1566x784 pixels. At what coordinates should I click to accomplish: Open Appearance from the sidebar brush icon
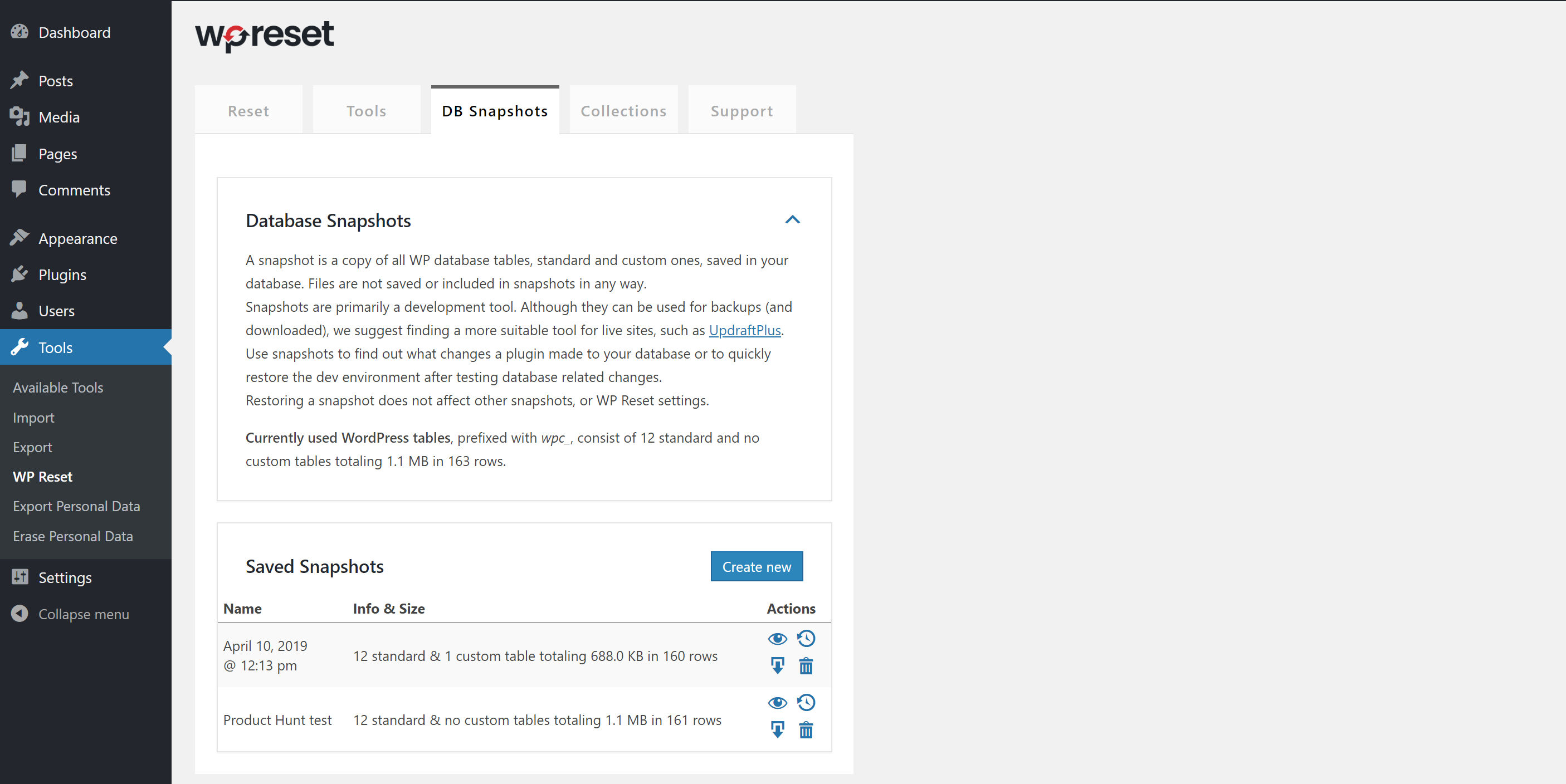coord(19,238)
